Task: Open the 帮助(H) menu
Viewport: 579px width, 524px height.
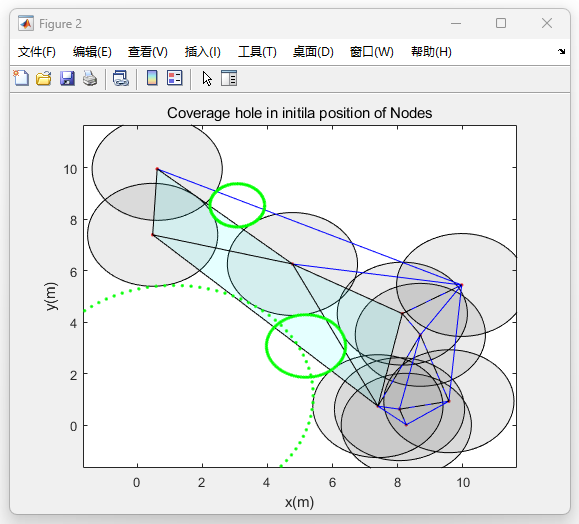Action: pos(431,52)
